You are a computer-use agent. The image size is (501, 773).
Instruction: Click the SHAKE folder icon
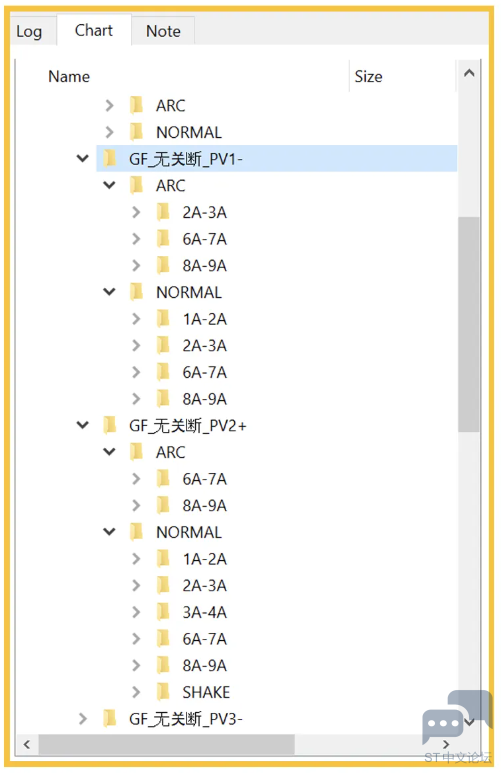pyautogui.click(x=163, y=692)
